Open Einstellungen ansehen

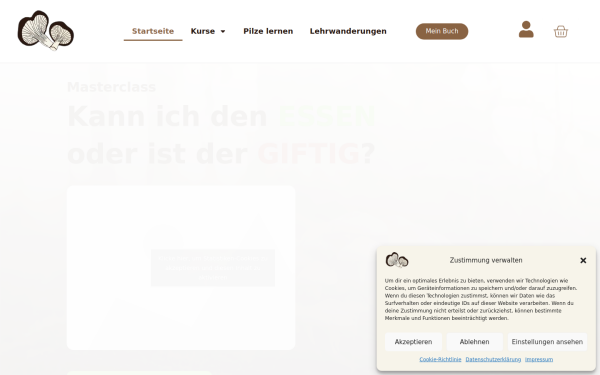point(547,342)
